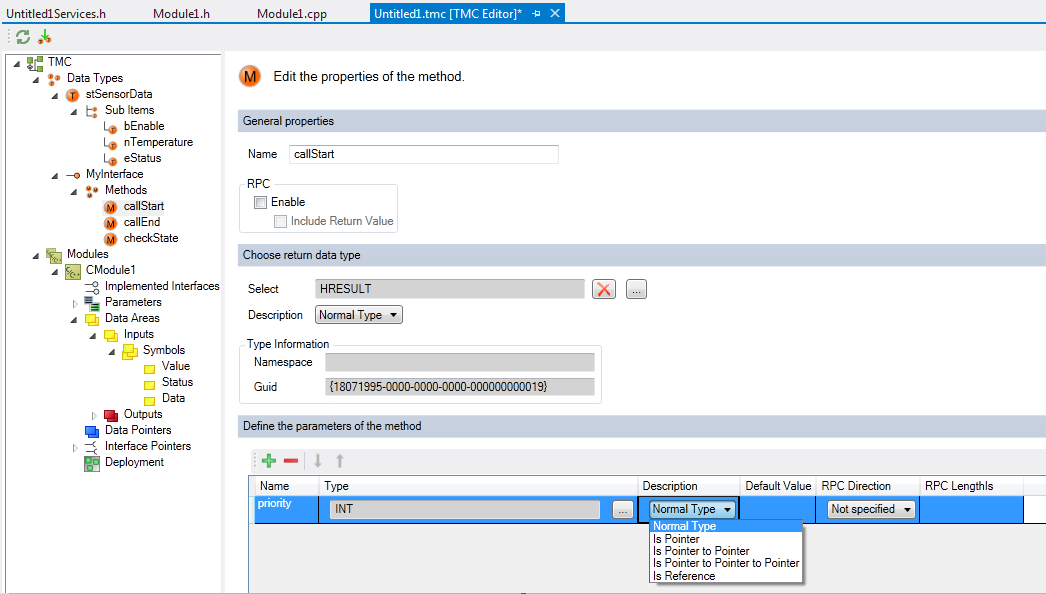This screenshot has width=1046, height=594.
Task: Expand the Outputs tree node
Action: point(94,415)
